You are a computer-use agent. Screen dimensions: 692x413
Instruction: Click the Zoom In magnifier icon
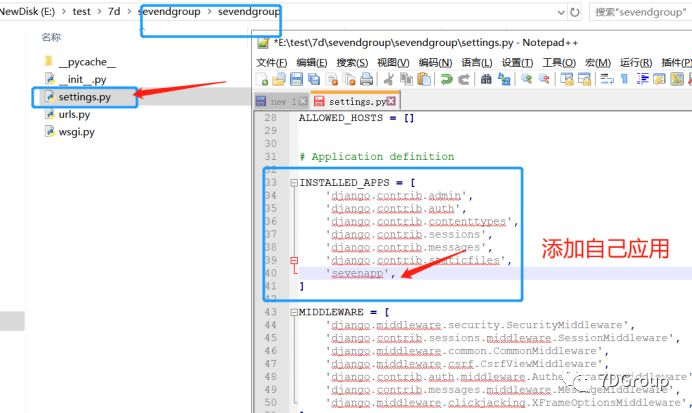[527, 79]
